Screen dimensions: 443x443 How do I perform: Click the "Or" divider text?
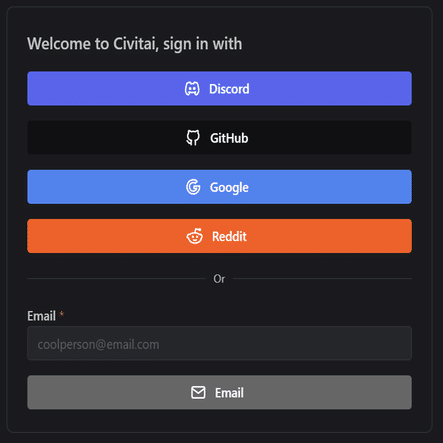(219, 279)
